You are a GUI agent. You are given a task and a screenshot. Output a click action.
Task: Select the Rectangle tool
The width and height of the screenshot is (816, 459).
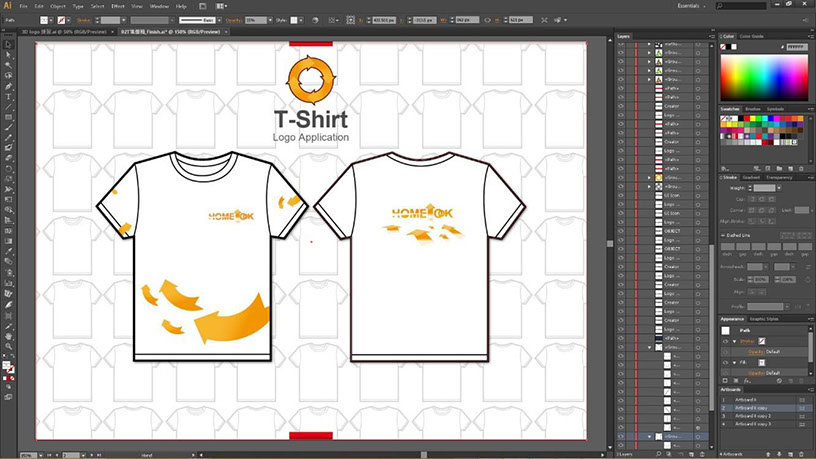click(7, 117)
